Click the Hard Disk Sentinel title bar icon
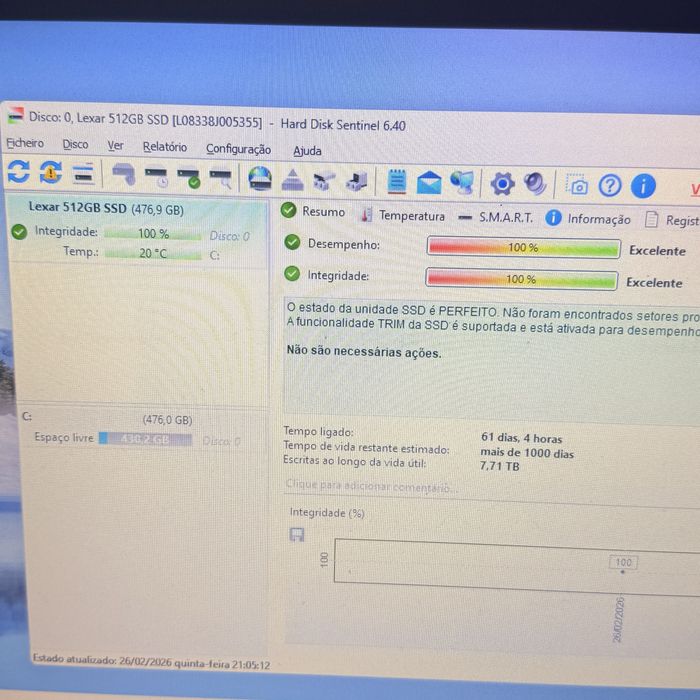Image resolution: width=700 pixels, height=700 pixels. (16, 116)
